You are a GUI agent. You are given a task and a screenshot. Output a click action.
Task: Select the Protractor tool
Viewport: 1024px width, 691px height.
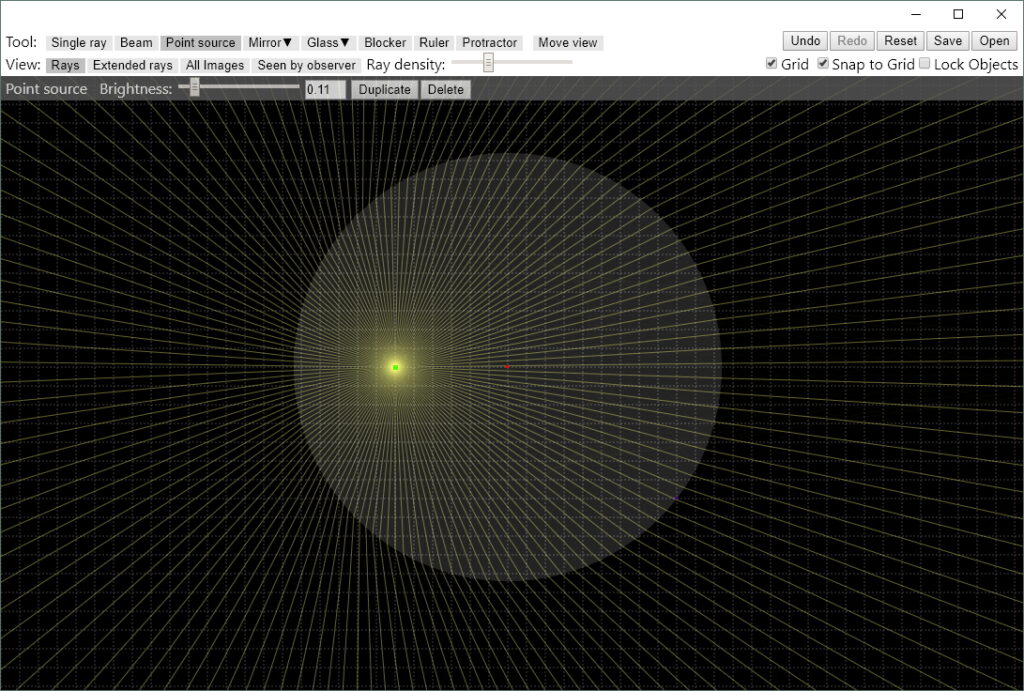[489, 43]
